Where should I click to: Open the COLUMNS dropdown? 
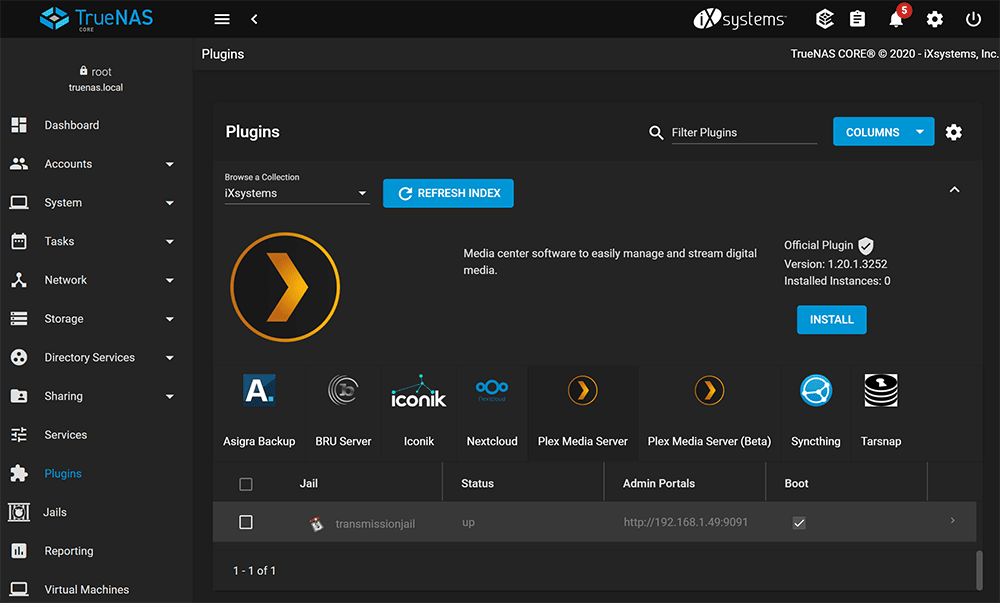(x=883, y=132)
